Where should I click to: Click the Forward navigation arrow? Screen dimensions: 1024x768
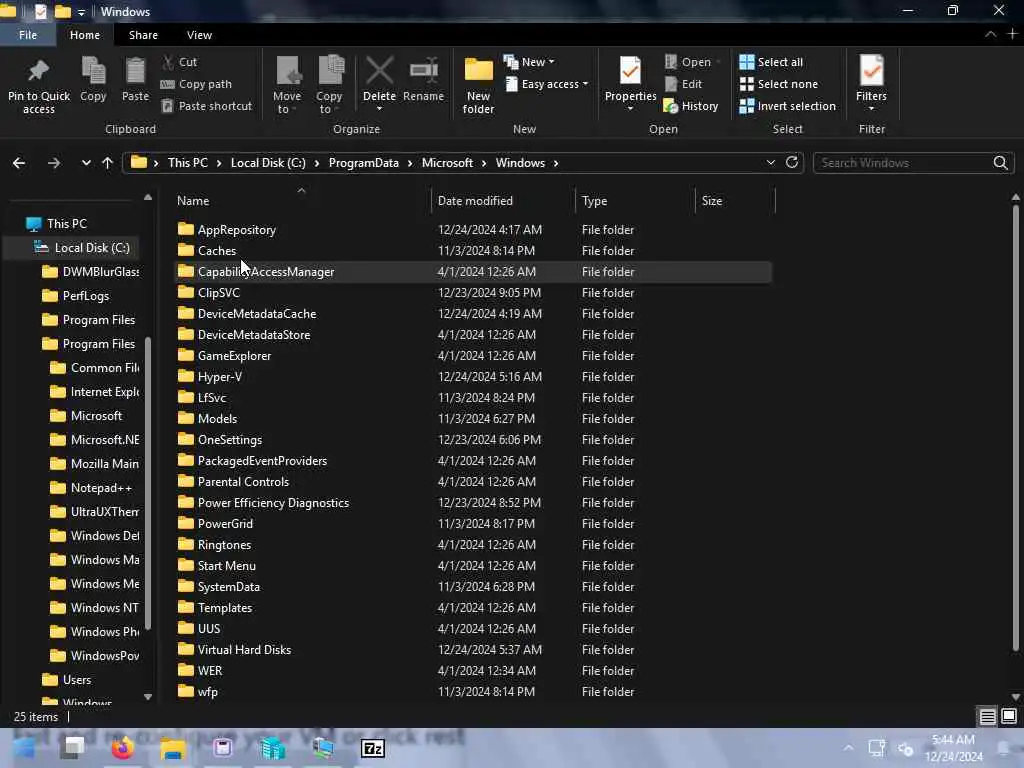tap(54, 163)
